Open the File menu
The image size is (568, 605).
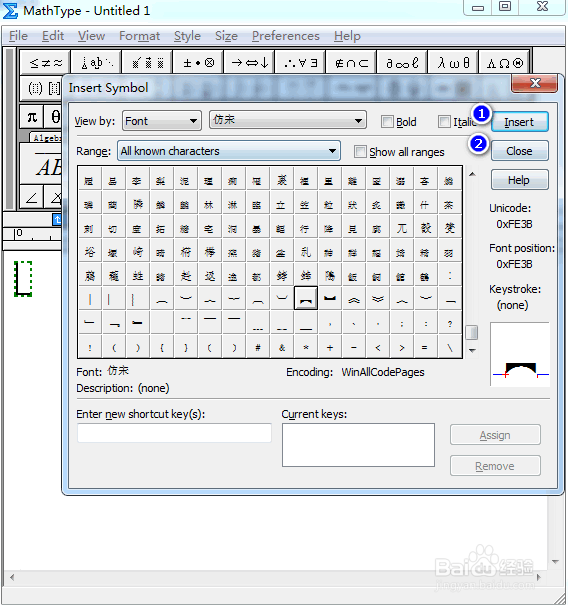click(x=18, y=36)
